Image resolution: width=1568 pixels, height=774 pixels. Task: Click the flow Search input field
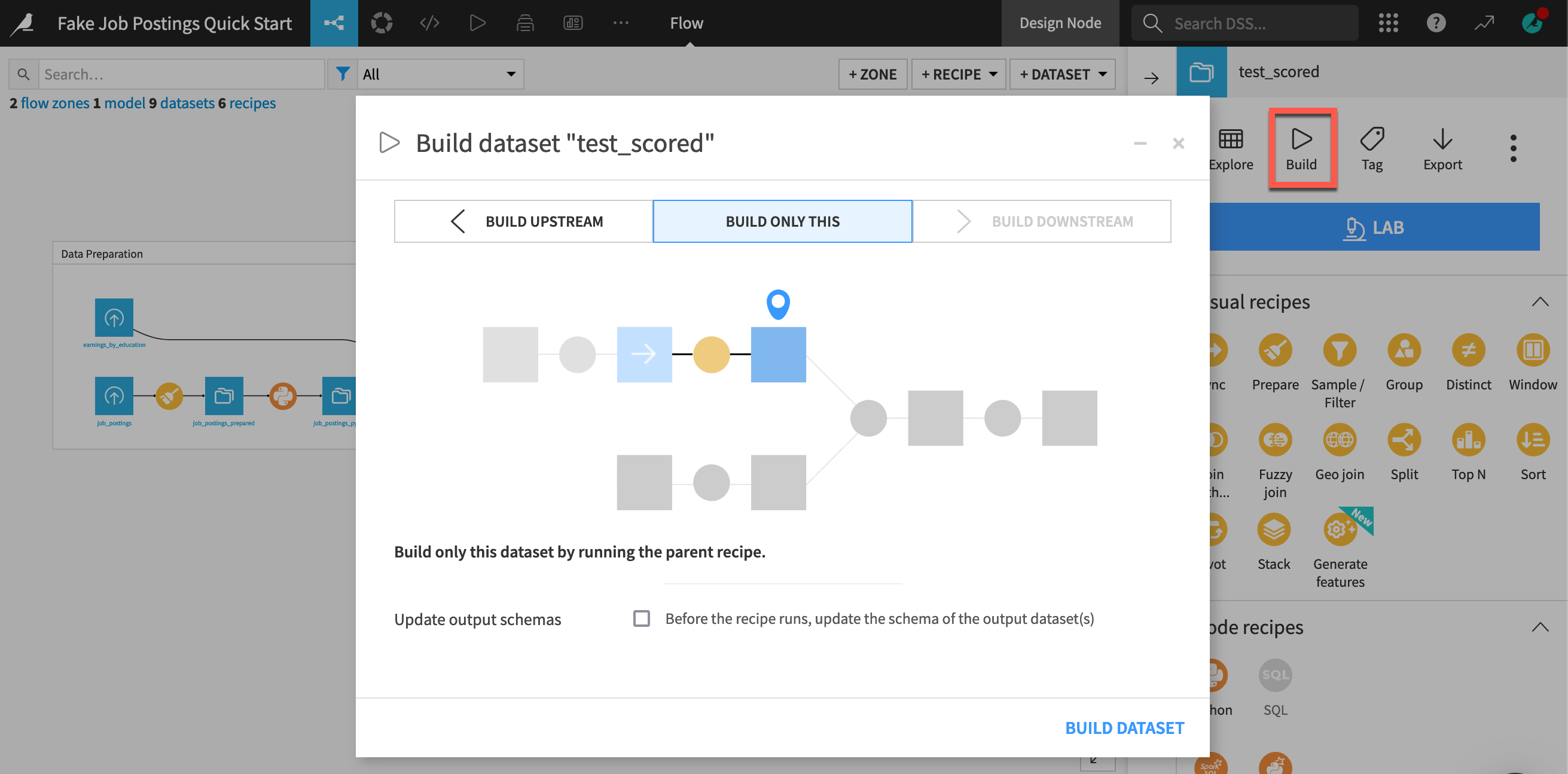tap(181, 74)
